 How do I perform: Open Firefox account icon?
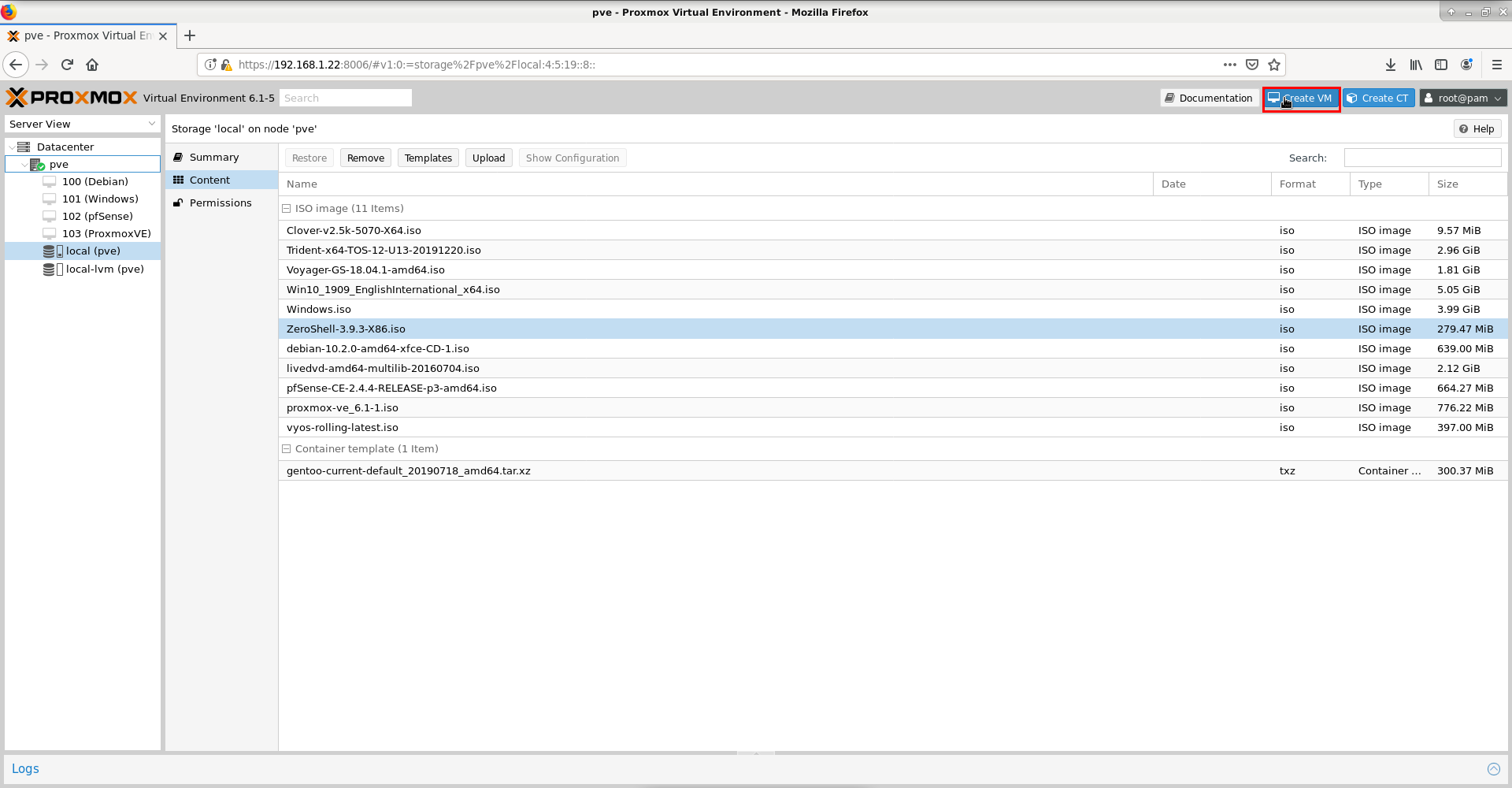pyautogui.click(x=1466, y=65)
